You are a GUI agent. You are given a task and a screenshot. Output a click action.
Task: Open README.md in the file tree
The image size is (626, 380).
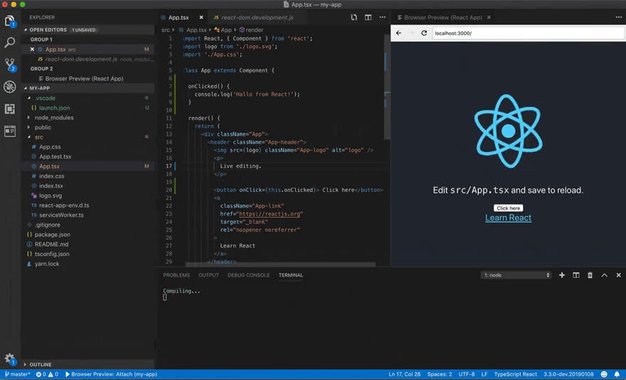(x=51, y=244)
